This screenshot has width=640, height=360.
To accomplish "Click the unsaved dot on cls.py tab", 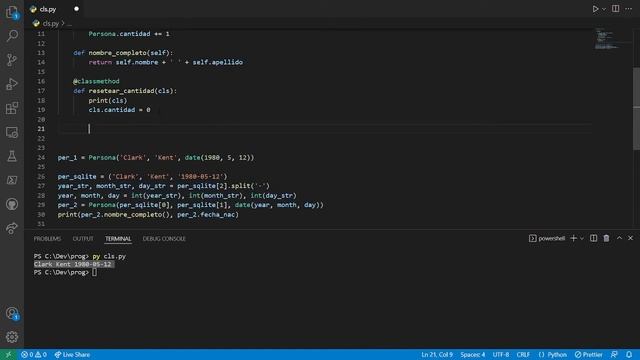I will coord(76,9).
